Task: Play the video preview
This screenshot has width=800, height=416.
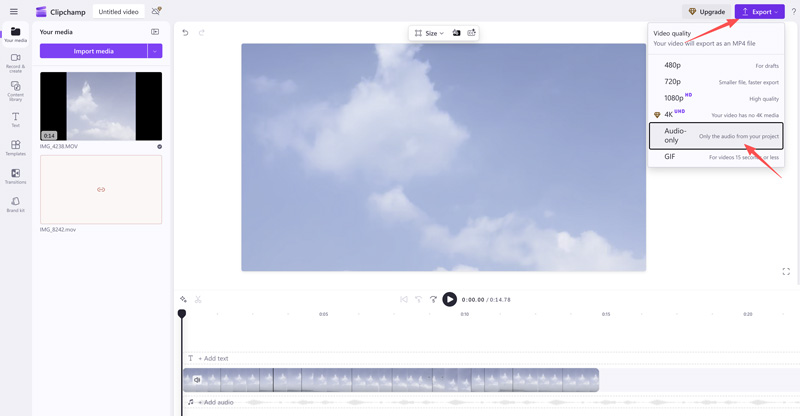Action: [x=449, y=299]
